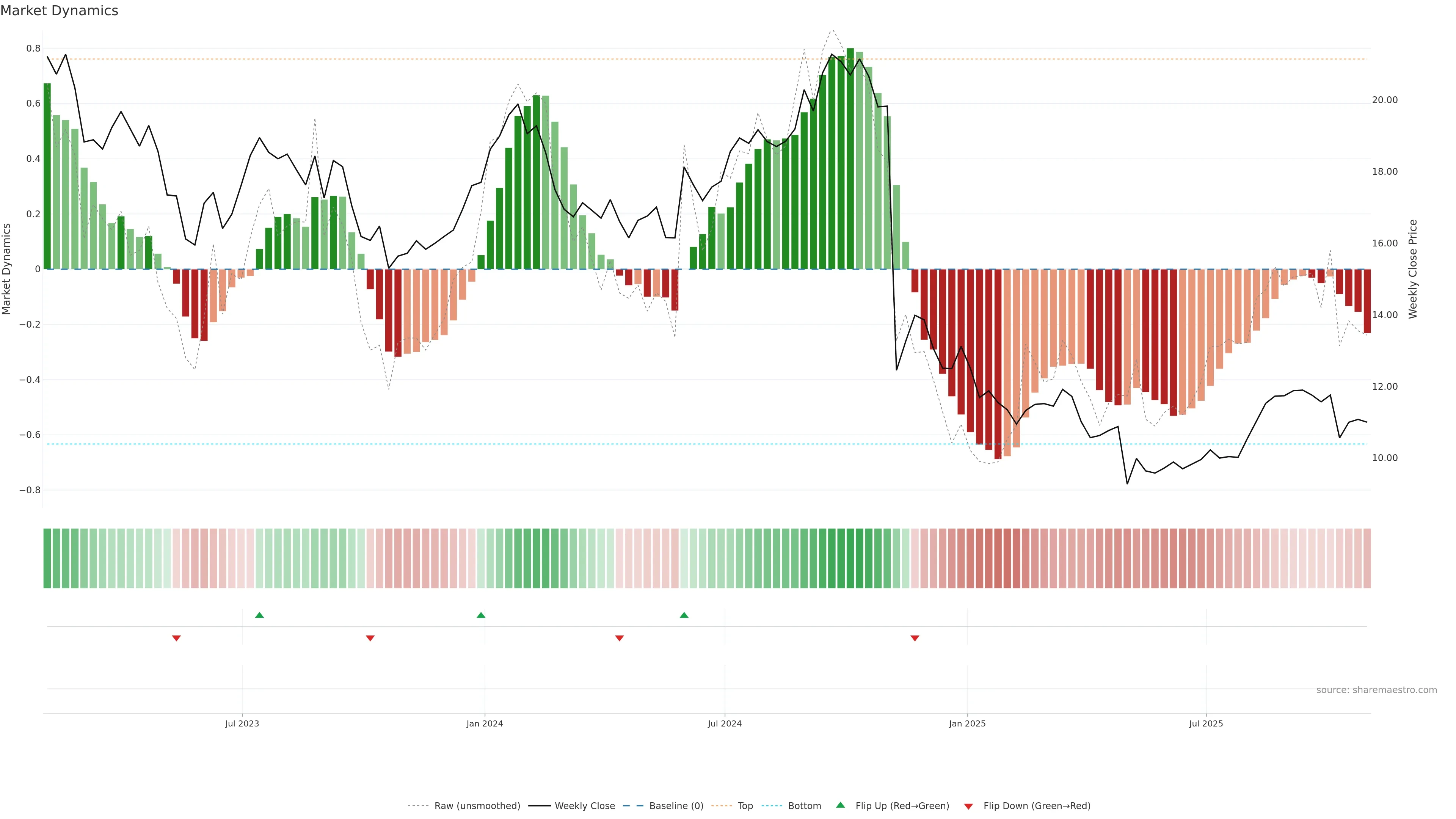Screen dimensions: 1456x819
Task: Click the Jul 2024 x-axis label
Action: (725, 723)
